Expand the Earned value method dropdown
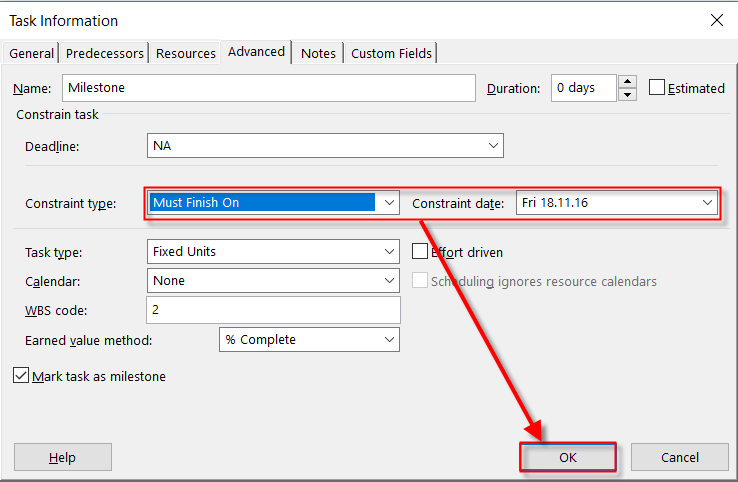Screen dimensions: 738x482 click(389, 340)
